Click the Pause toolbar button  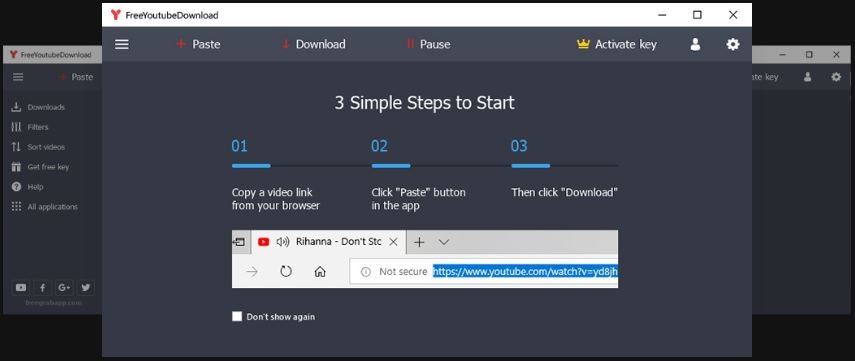tap(429, 44)
